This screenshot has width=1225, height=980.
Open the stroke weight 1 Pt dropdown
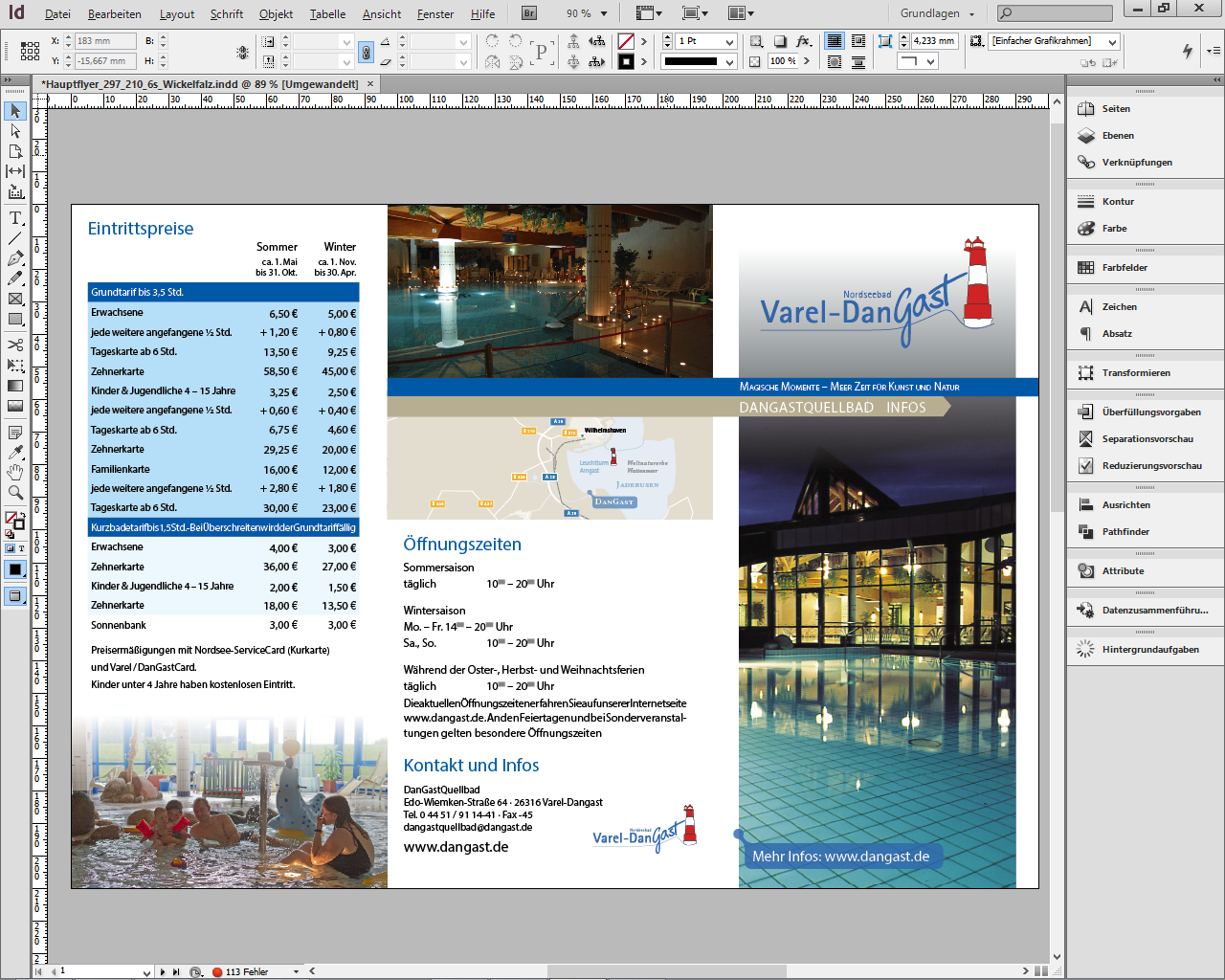[729, 42]
